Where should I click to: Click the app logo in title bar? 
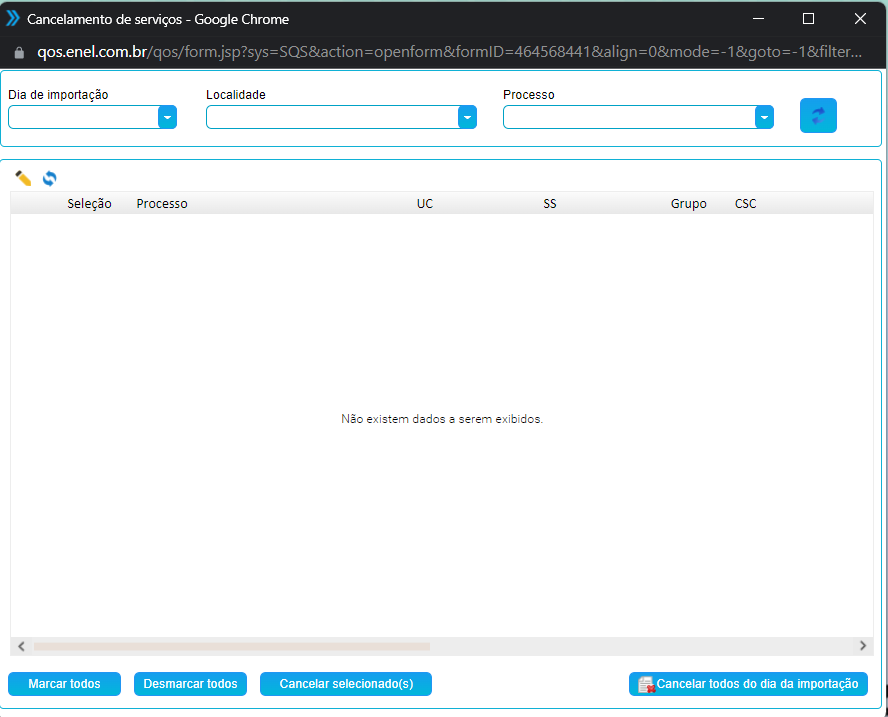(13, 18)
